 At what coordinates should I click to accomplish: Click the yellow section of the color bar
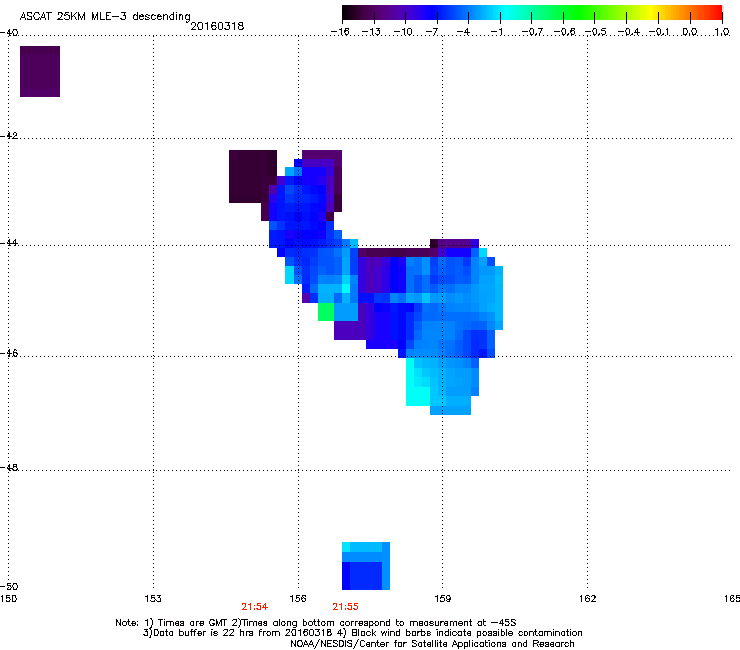point(651,13)
